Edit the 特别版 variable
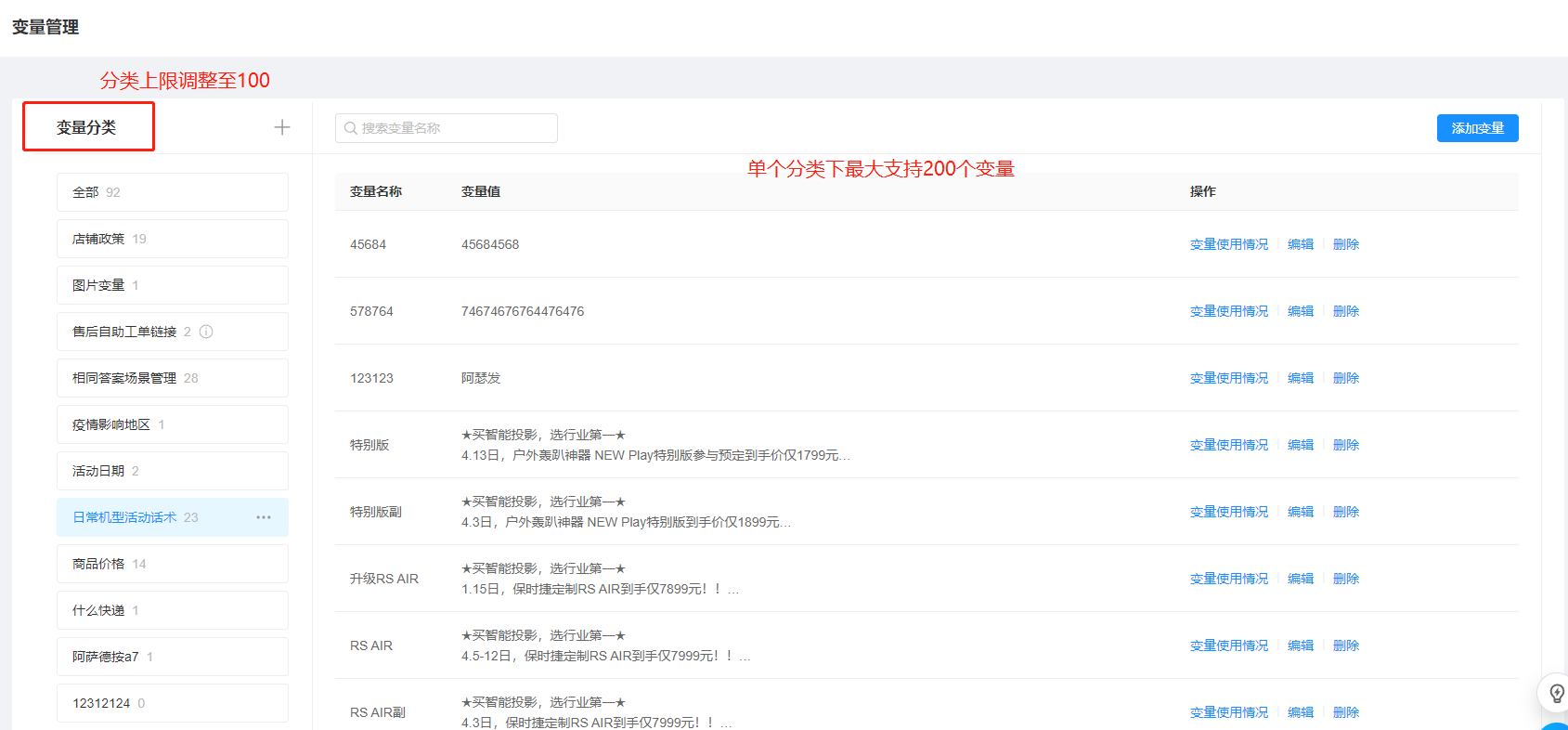This screenshot has width=1568, height=730. [1301, 445]
